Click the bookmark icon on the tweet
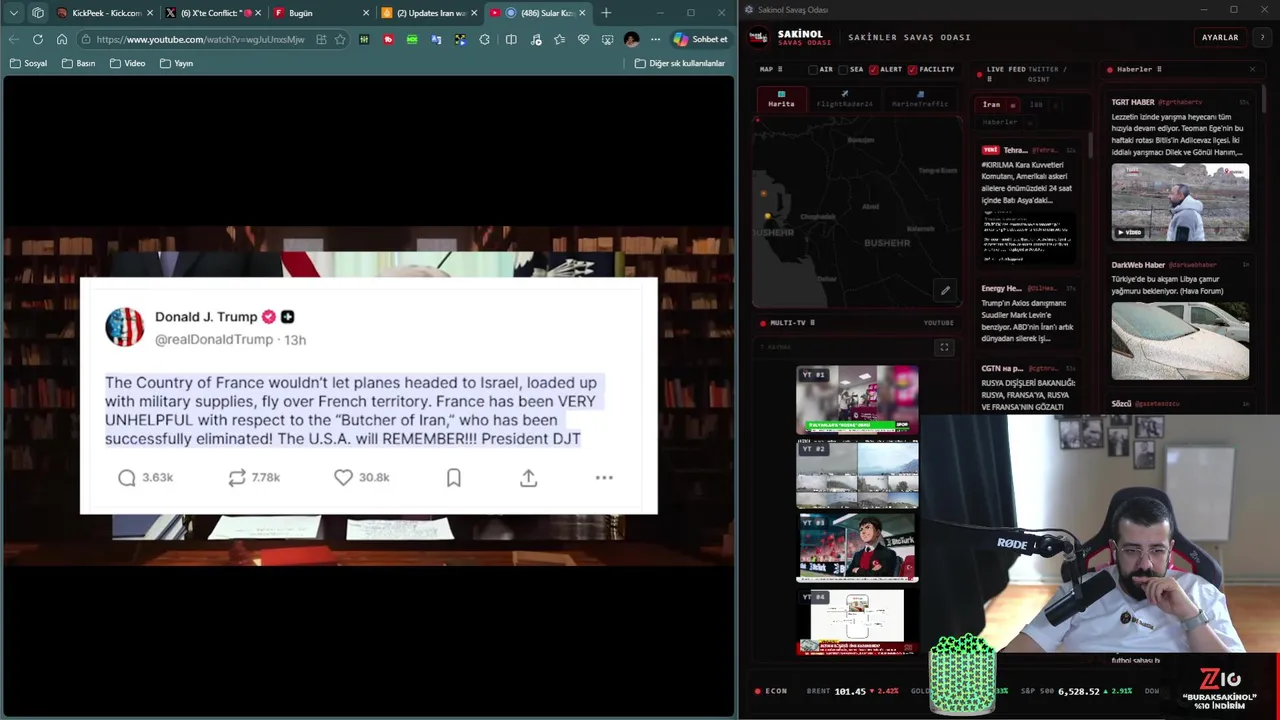 click(454, 478)
